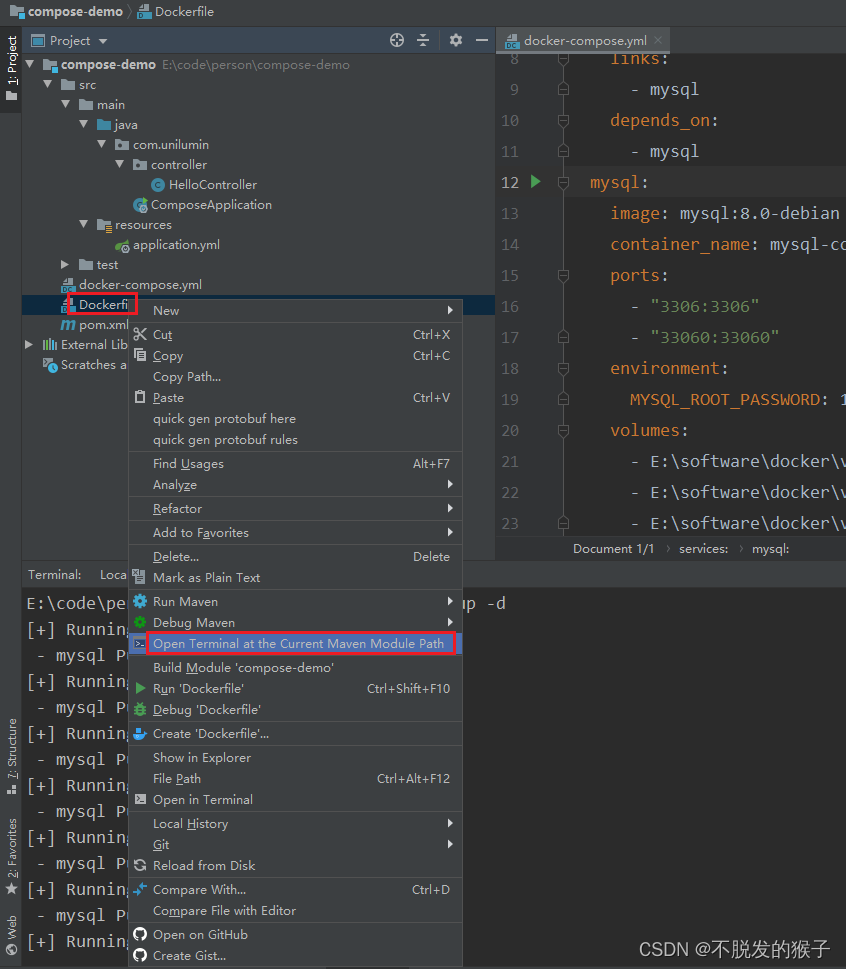Open the Structure tool window on the left
The height and width of the screenshot is (969, 846).
coord(12,746)
